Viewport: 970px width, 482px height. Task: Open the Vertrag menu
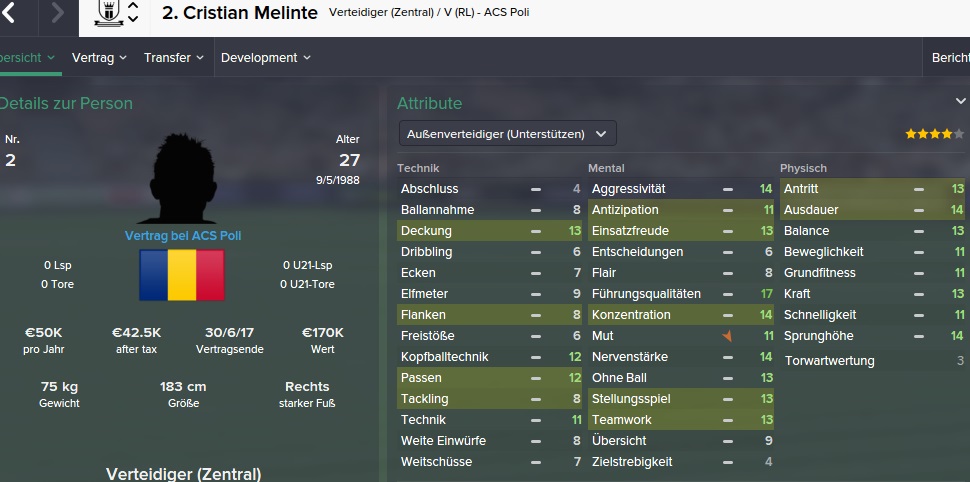coord(99,58)
